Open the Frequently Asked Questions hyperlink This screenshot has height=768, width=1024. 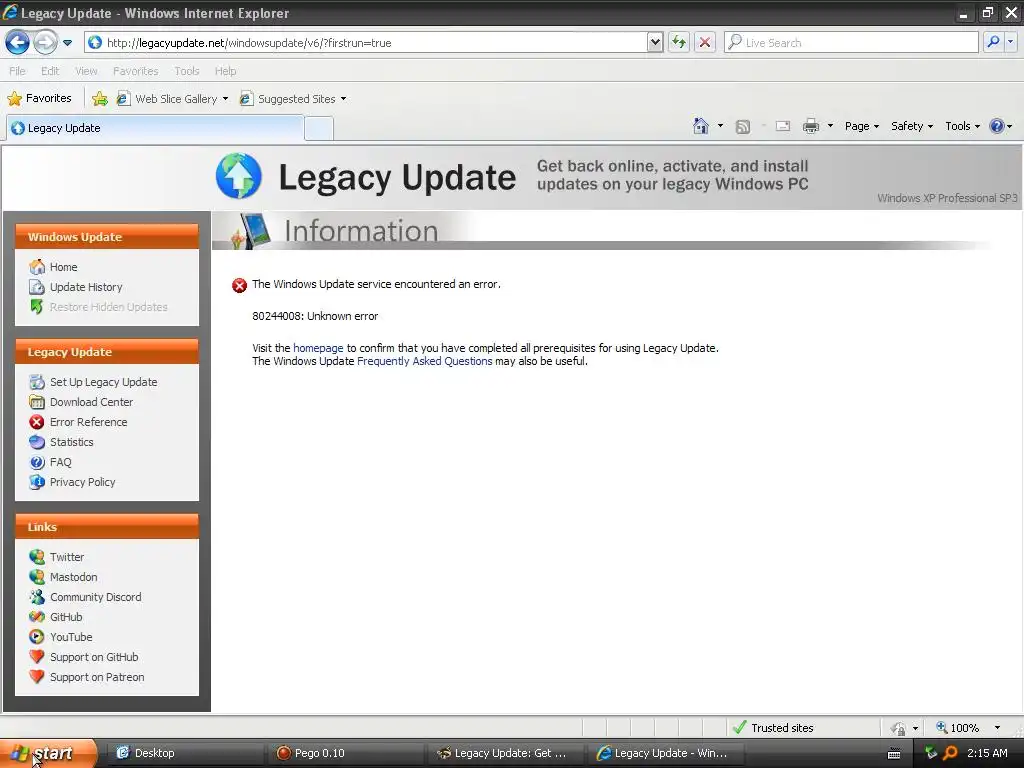(x=424, y=361)
